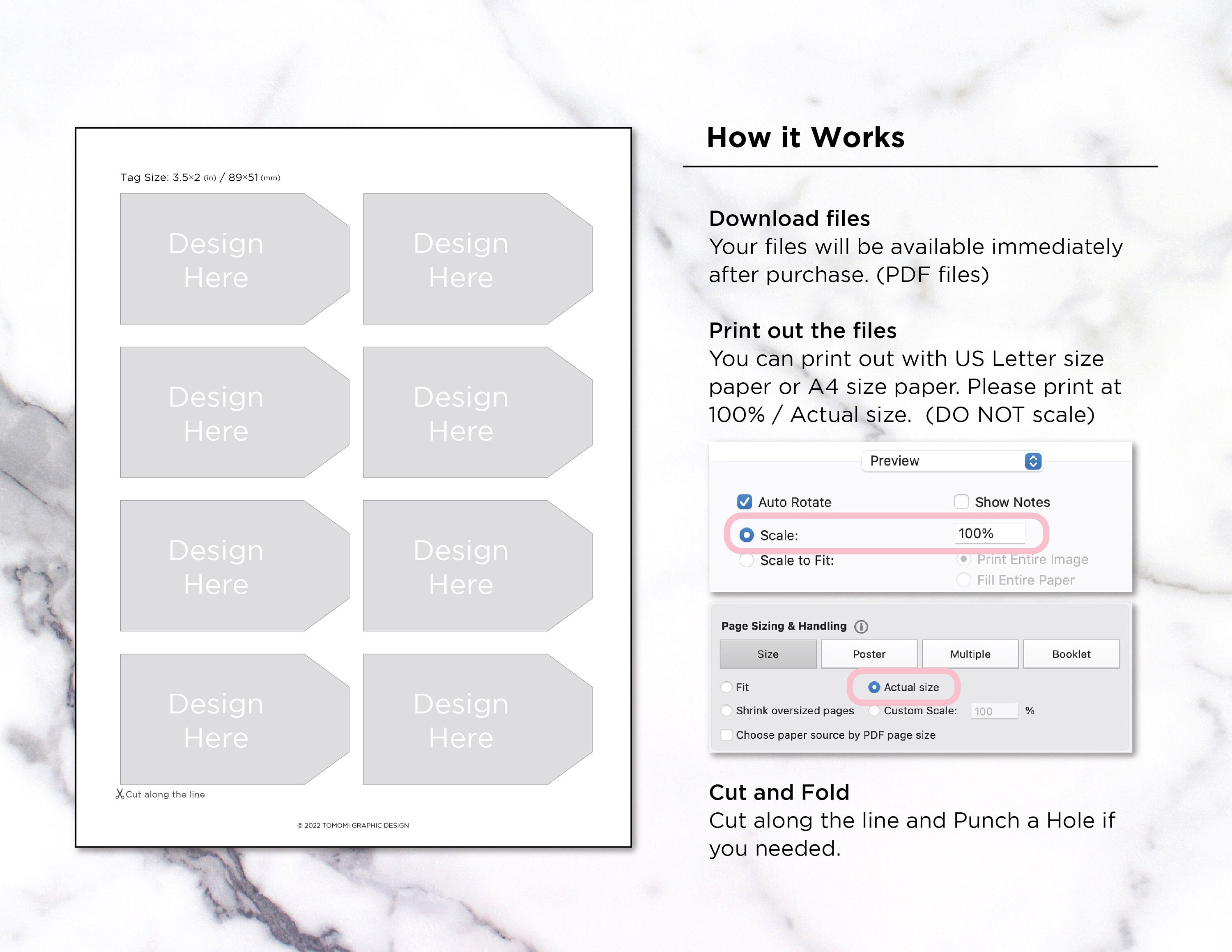Viewport: 1232px width, 952px height.
Task: Choose the Print Entire Image option
Action: pos(963,559)
